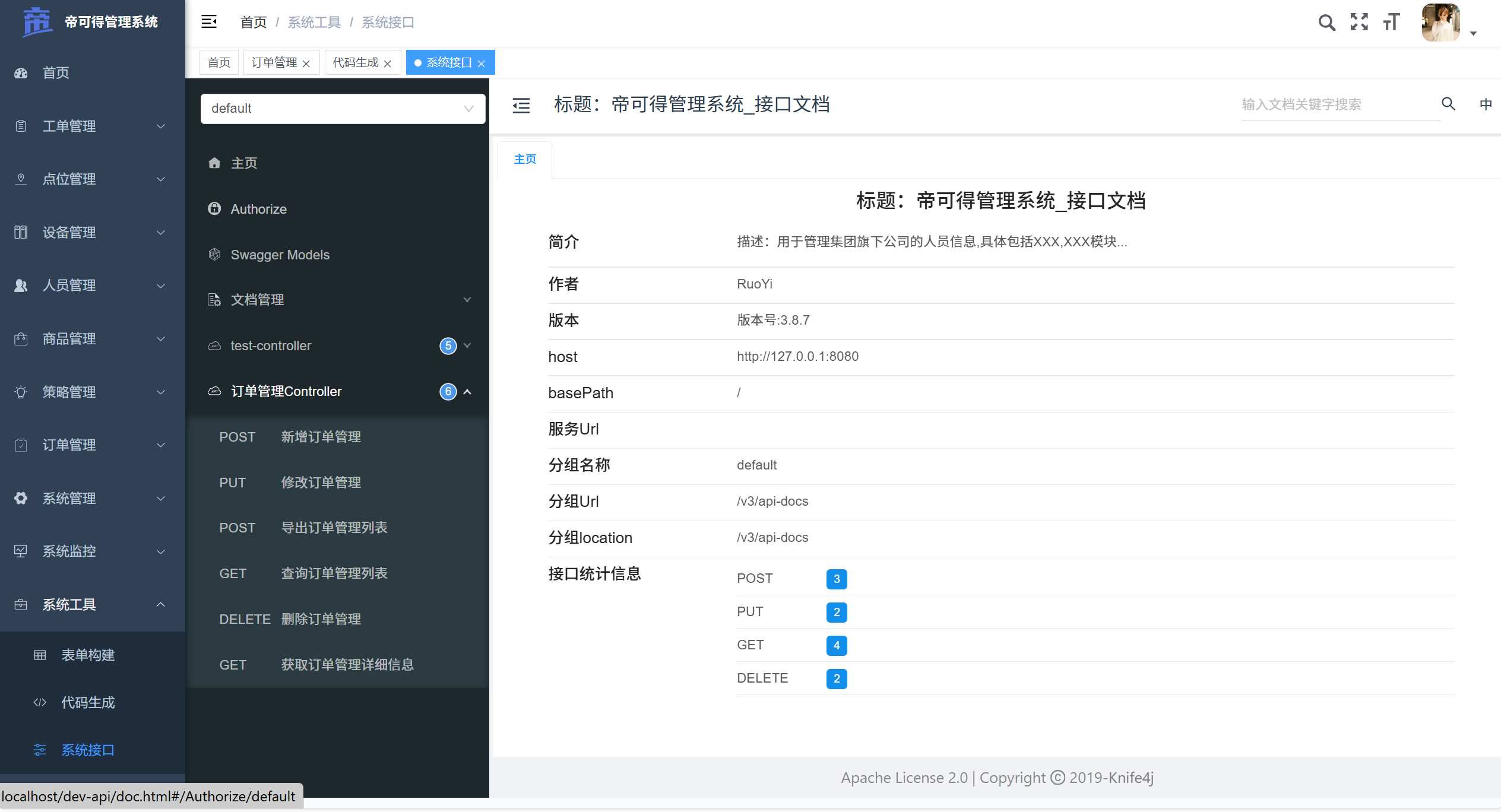Click the user avatar image
Viewport: 1501px width, 812px height.
(1441, 23)
